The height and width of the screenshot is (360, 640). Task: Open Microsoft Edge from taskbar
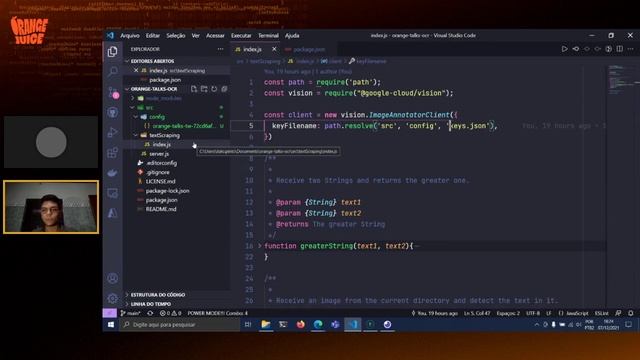318,324
